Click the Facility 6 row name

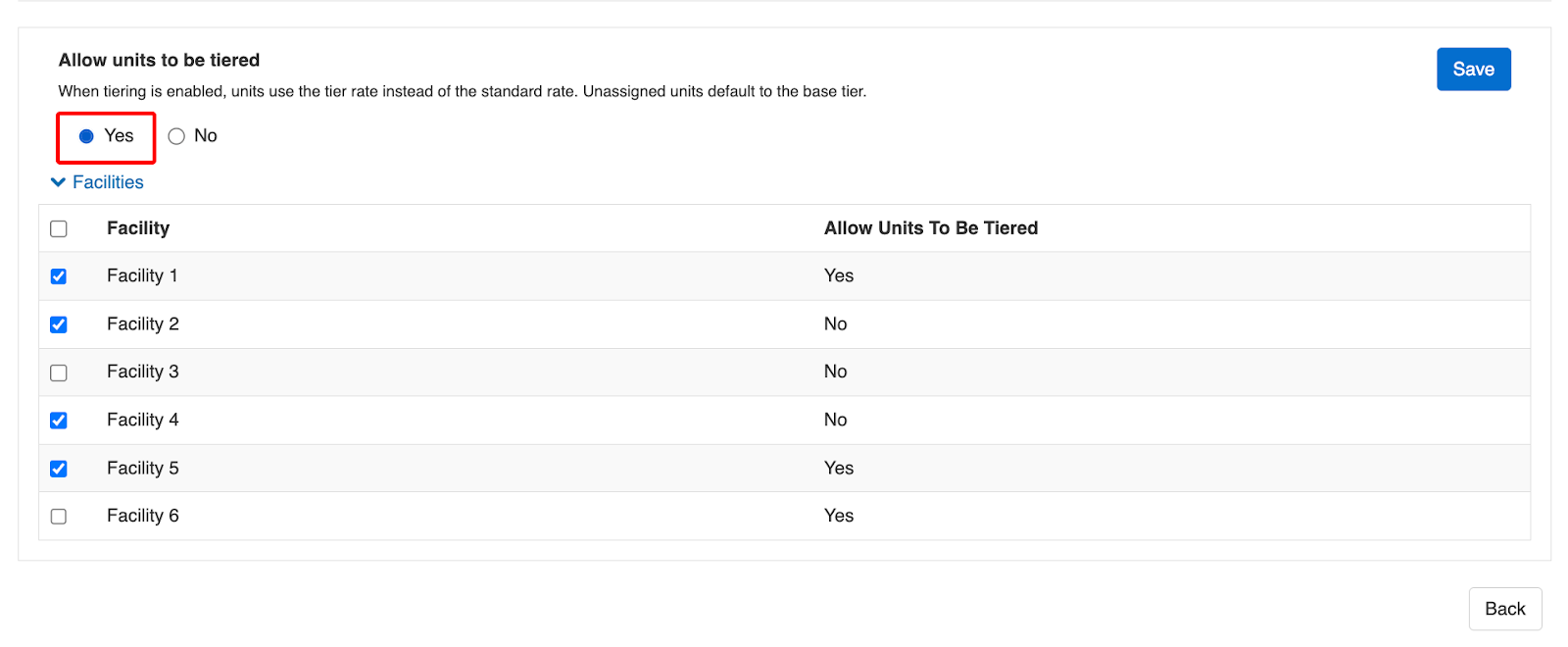click(x=142, y=517)
